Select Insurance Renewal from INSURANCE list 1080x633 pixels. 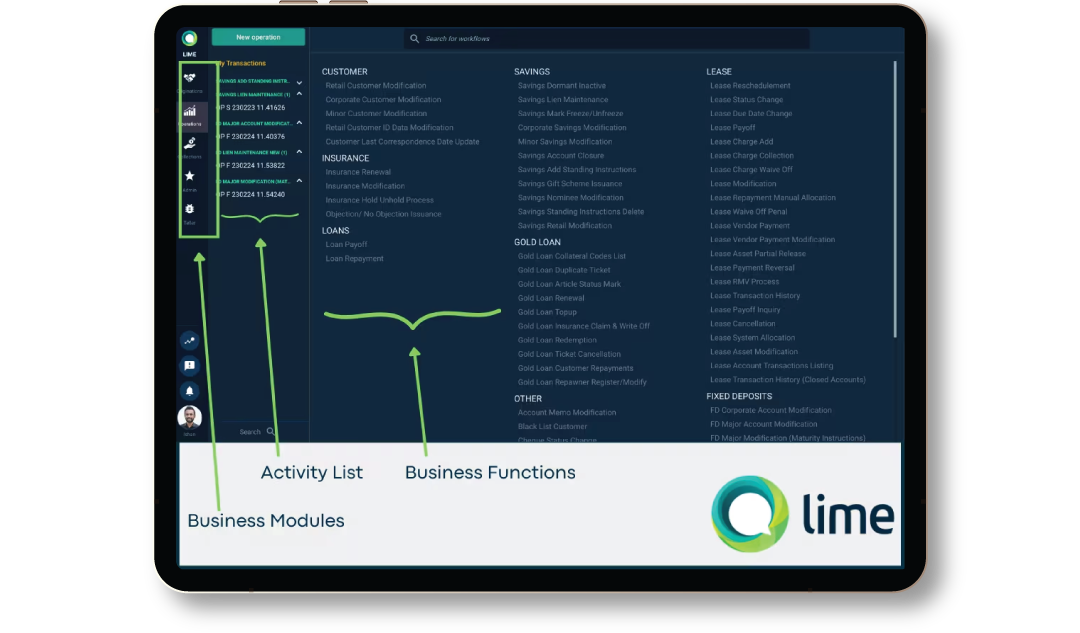[357, 171]
